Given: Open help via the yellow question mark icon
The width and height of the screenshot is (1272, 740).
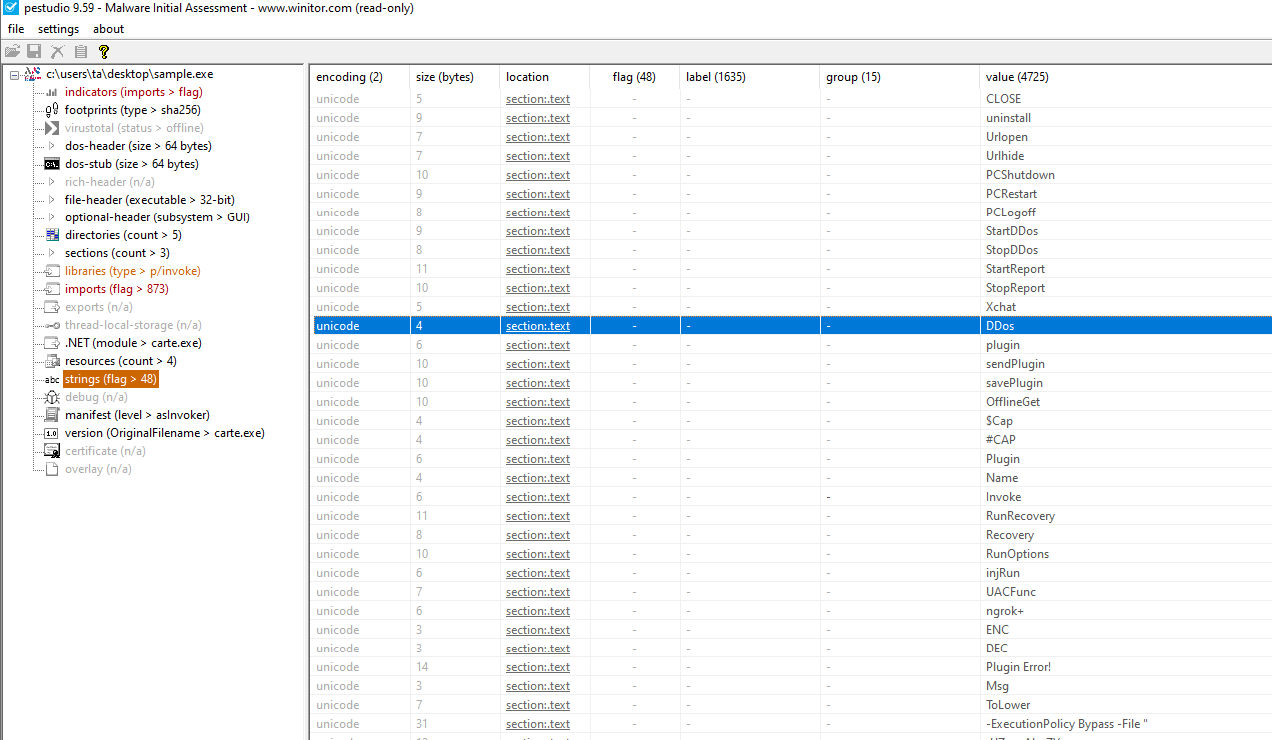Looking at the screenshot, I should point(103,51).
